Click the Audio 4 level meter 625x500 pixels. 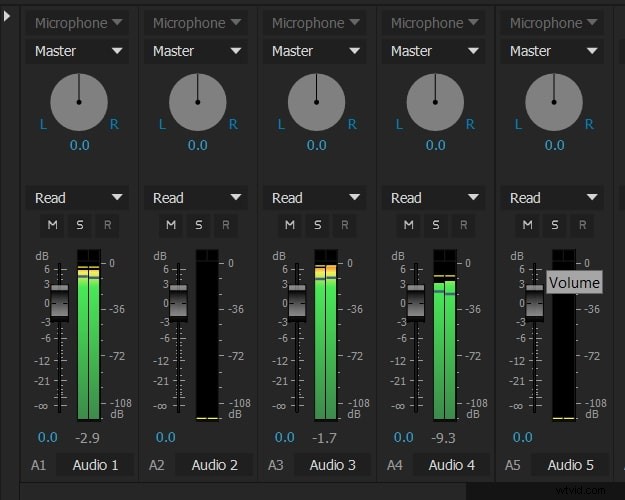[444, 335]
